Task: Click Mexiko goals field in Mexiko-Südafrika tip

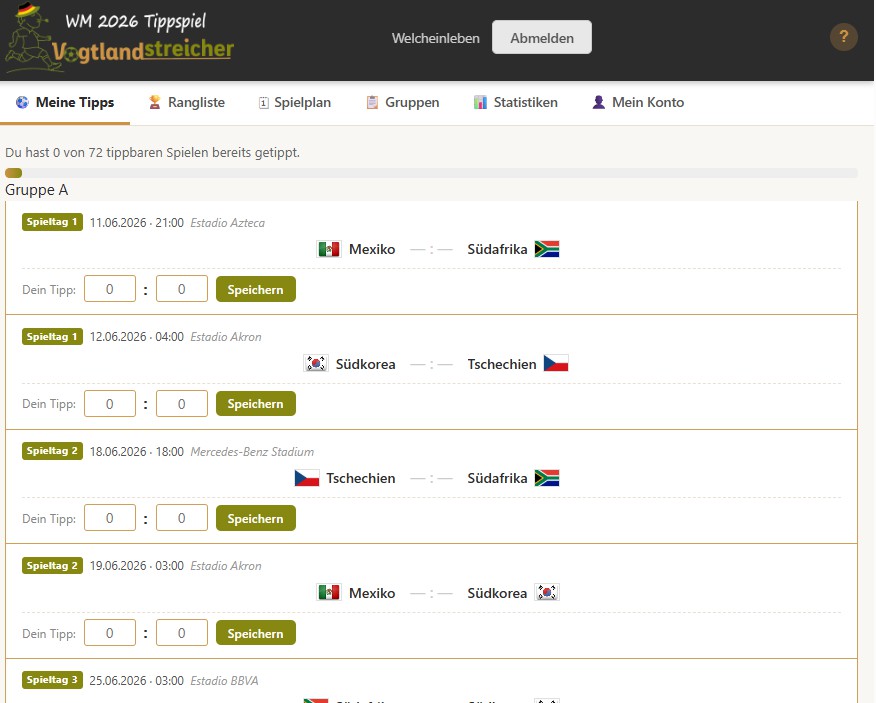Action: pos(110,289)
